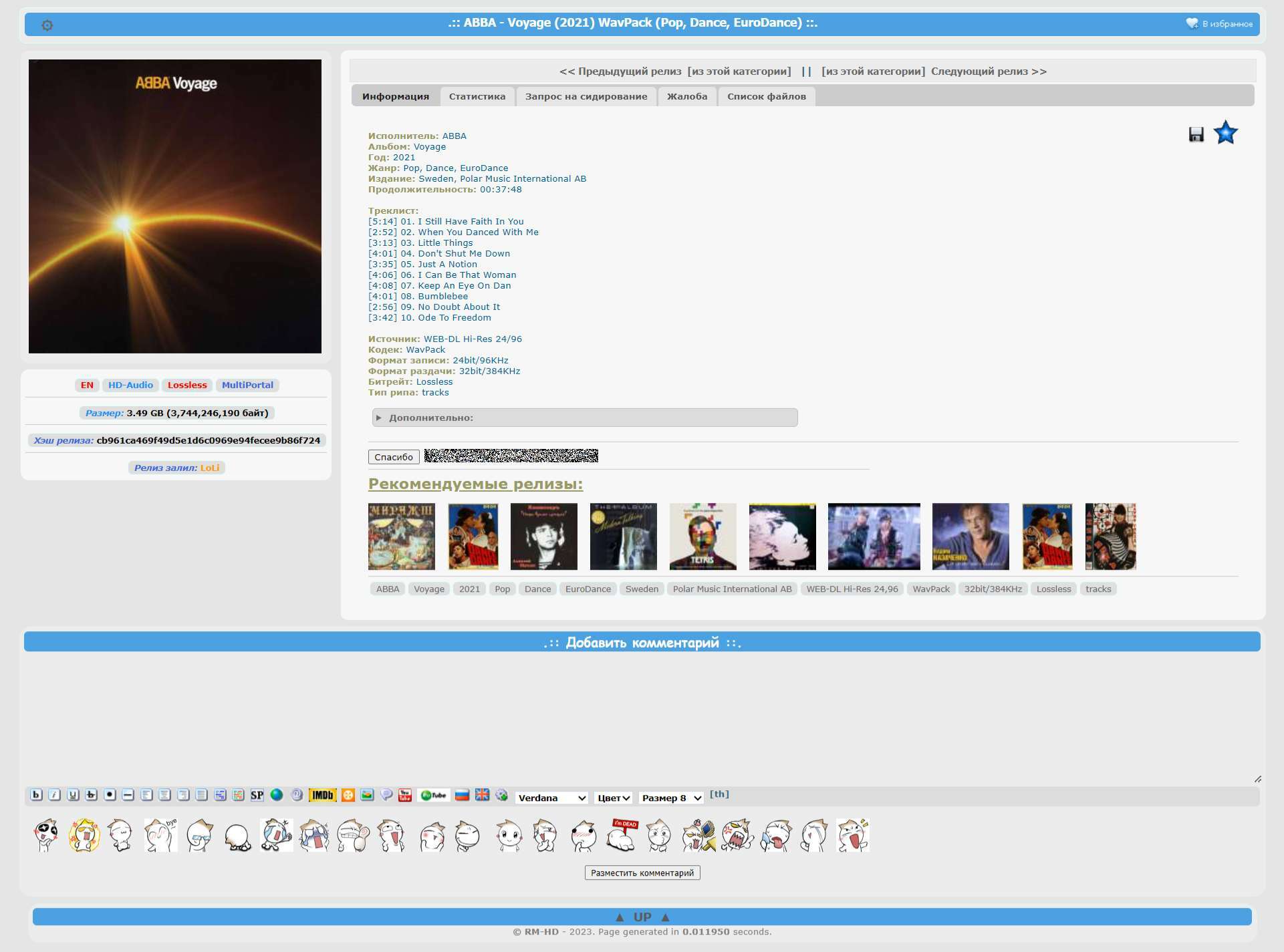
Task: Insert the smiley wearing blue glasses
Action: (199, 835)
